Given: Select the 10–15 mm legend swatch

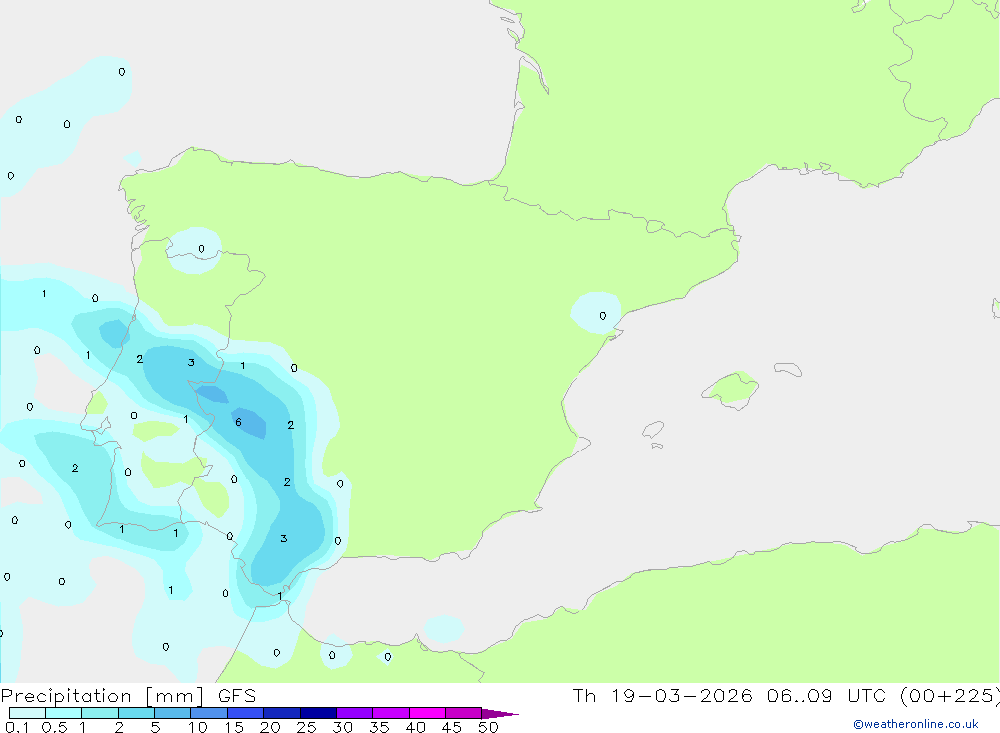Looking at the screenshot, I should 209,713.
